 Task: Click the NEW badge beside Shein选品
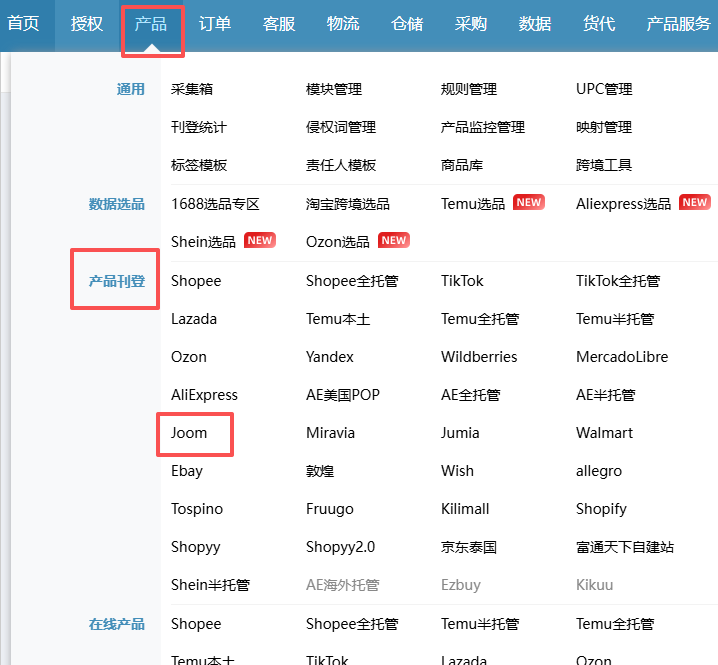[260, 240]
